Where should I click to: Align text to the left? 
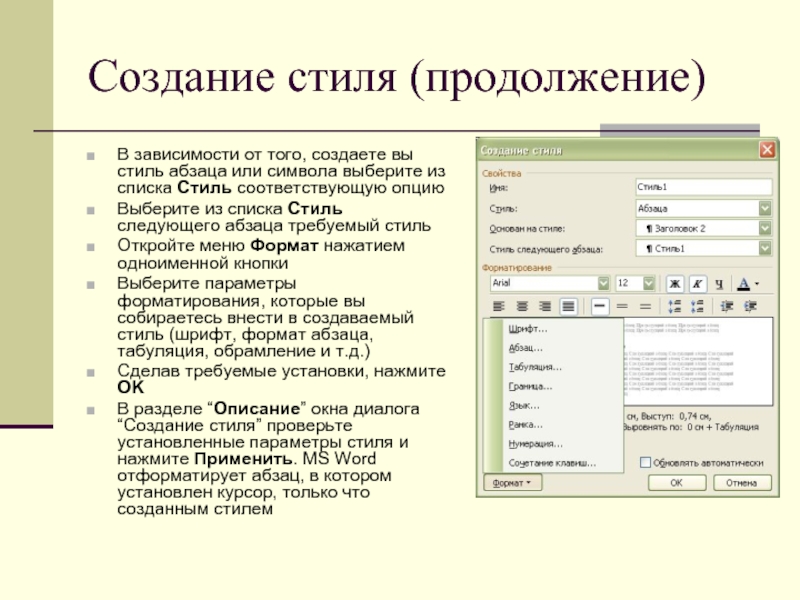(498, 306)
